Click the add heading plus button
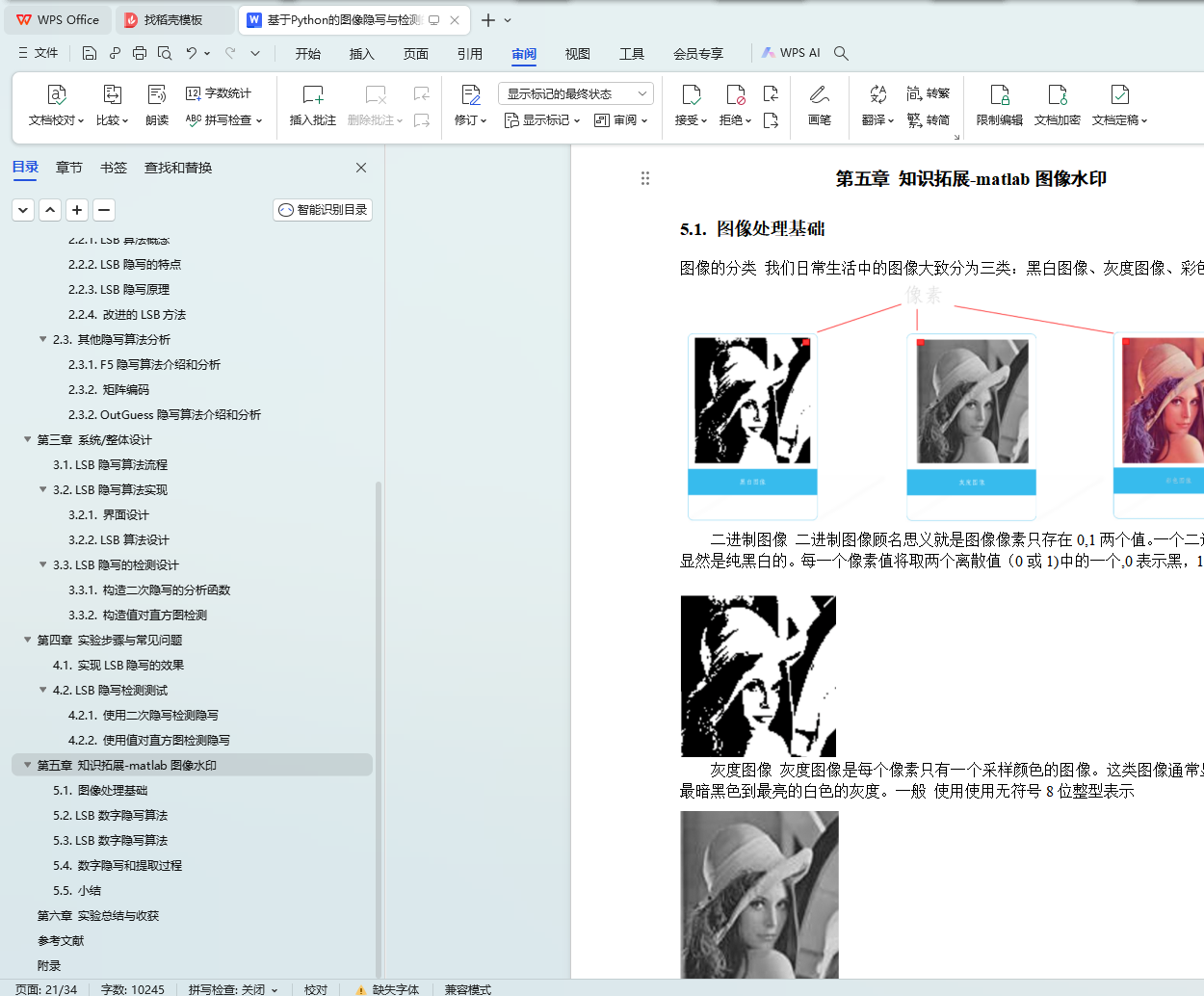1204x996 pixels. [77, 210]
